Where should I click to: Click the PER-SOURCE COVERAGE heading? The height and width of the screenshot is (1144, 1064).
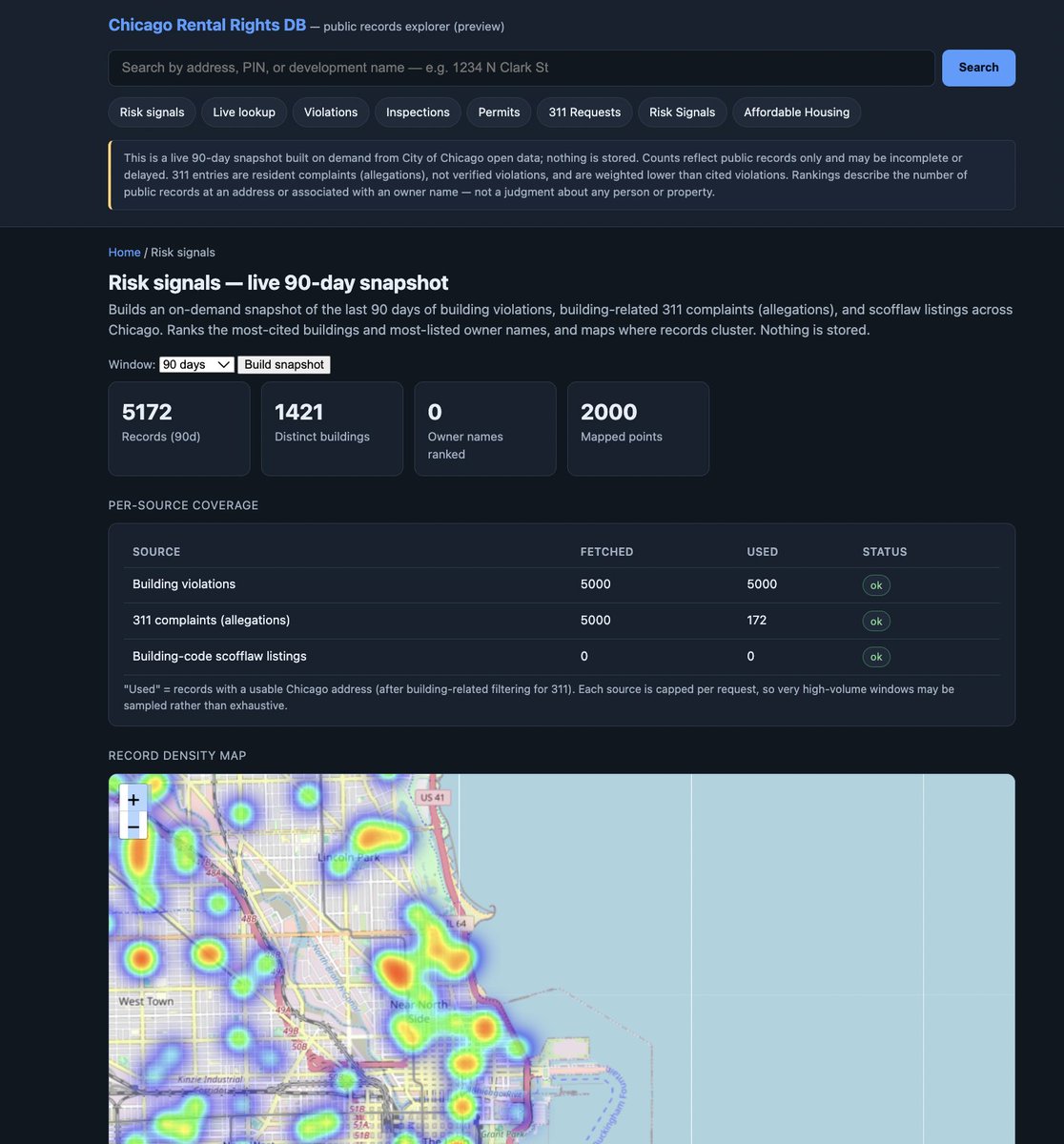point(183,505)
